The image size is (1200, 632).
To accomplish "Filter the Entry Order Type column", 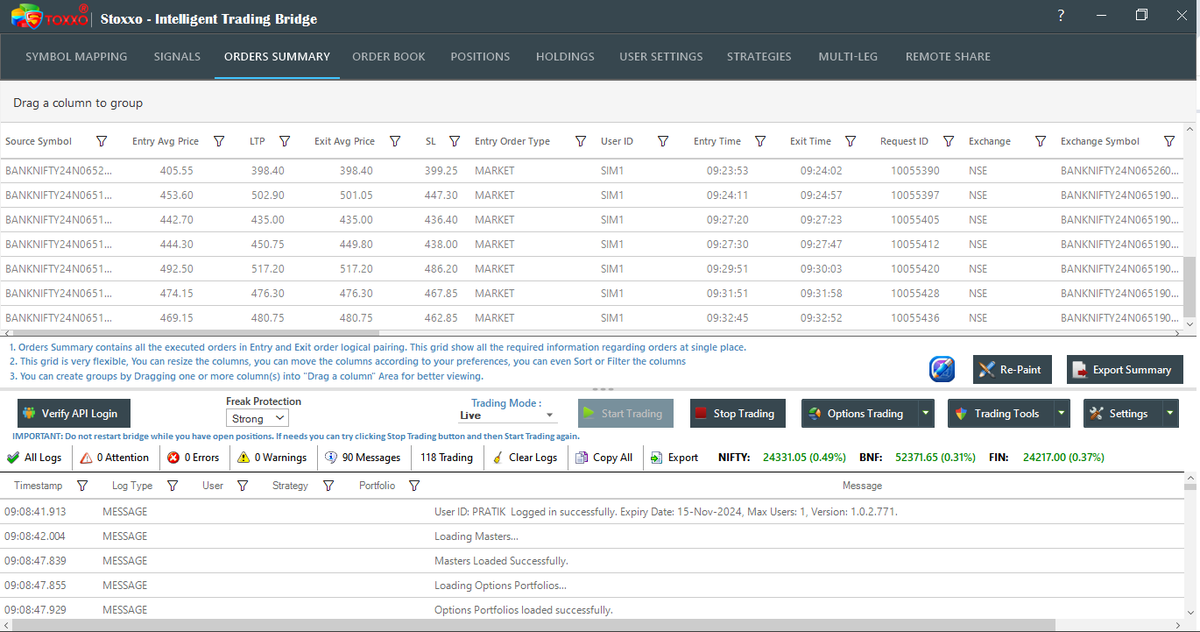I will click(580, 141).
